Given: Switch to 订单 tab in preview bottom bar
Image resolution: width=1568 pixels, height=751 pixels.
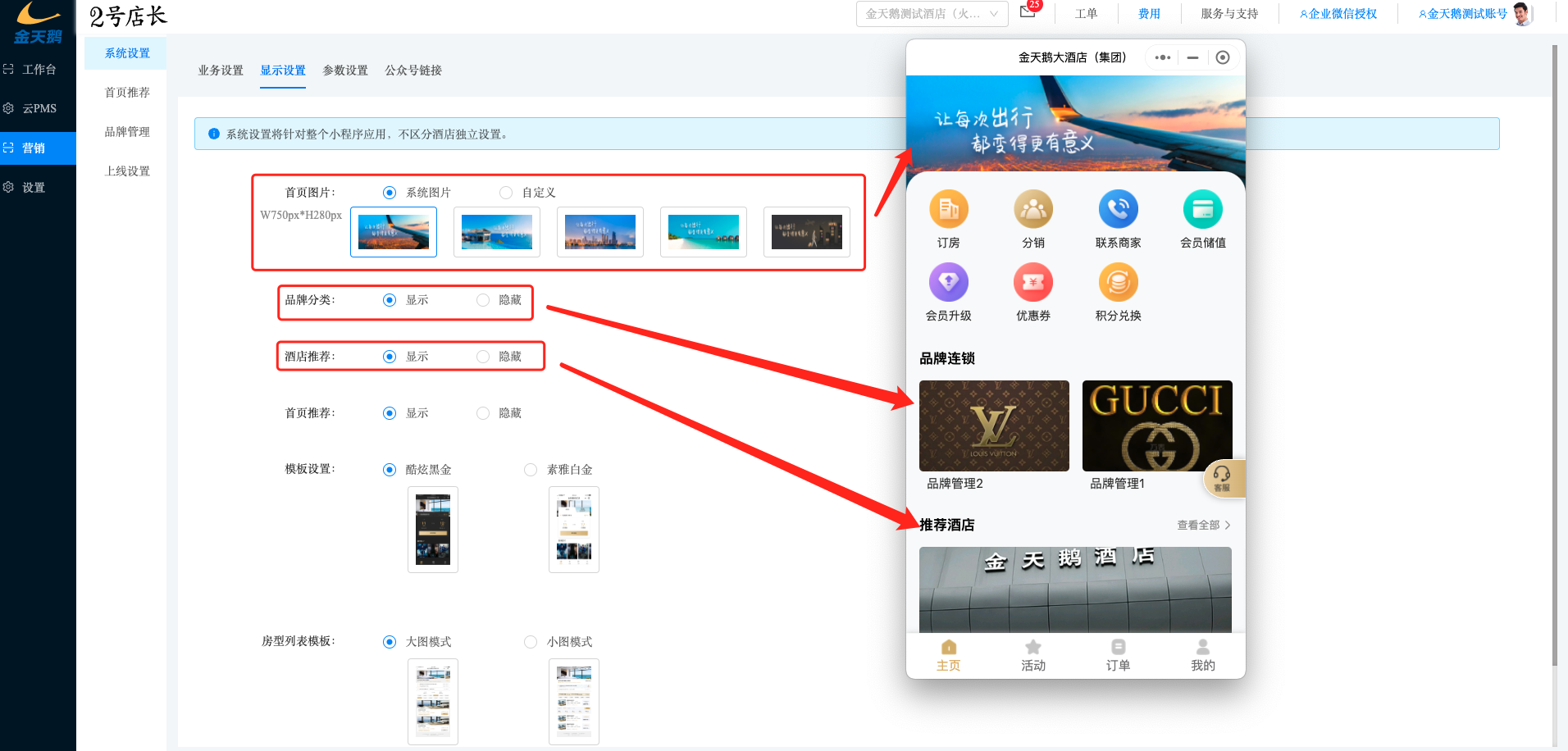Looking at the screenshot, I should pyautogui.click(x=1119, y=656).
